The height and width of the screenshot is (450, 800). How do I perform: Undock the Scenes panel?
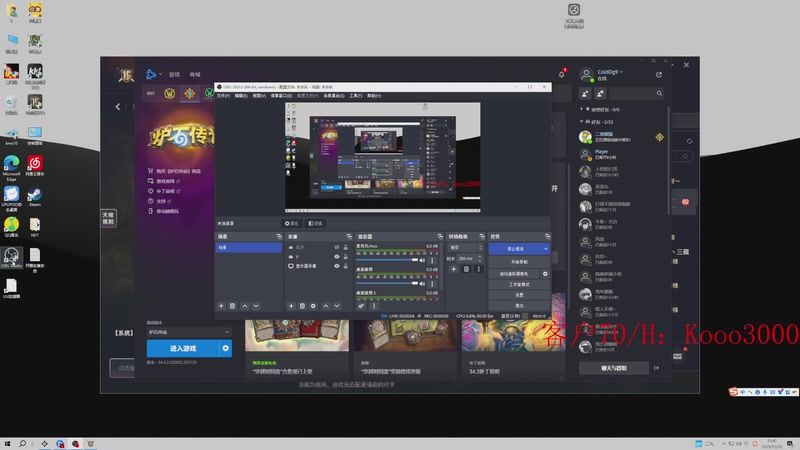pyautogui.click(x=279, y=237)
